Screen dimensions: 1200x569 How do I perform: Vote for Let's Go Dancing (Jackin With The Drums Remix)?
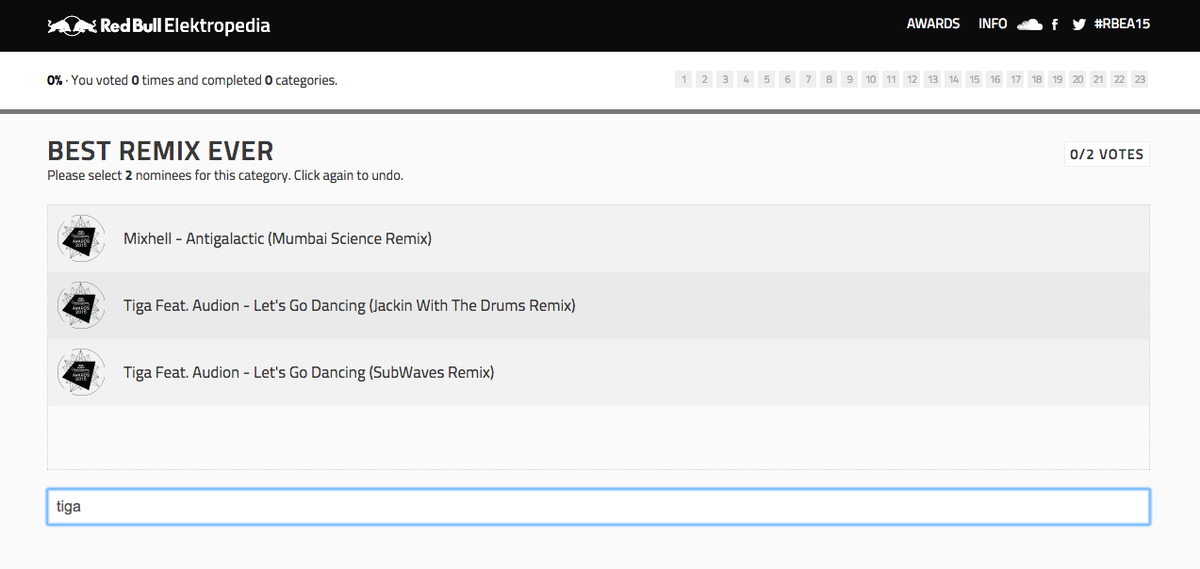pyautogui.click(x=598, y=306)
